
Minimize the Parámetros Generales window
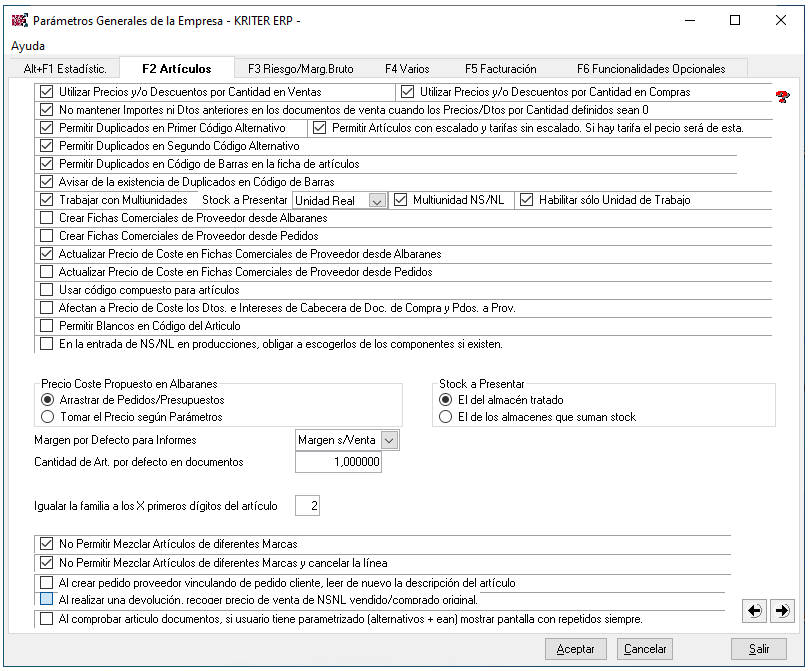[x=690, y=21]
